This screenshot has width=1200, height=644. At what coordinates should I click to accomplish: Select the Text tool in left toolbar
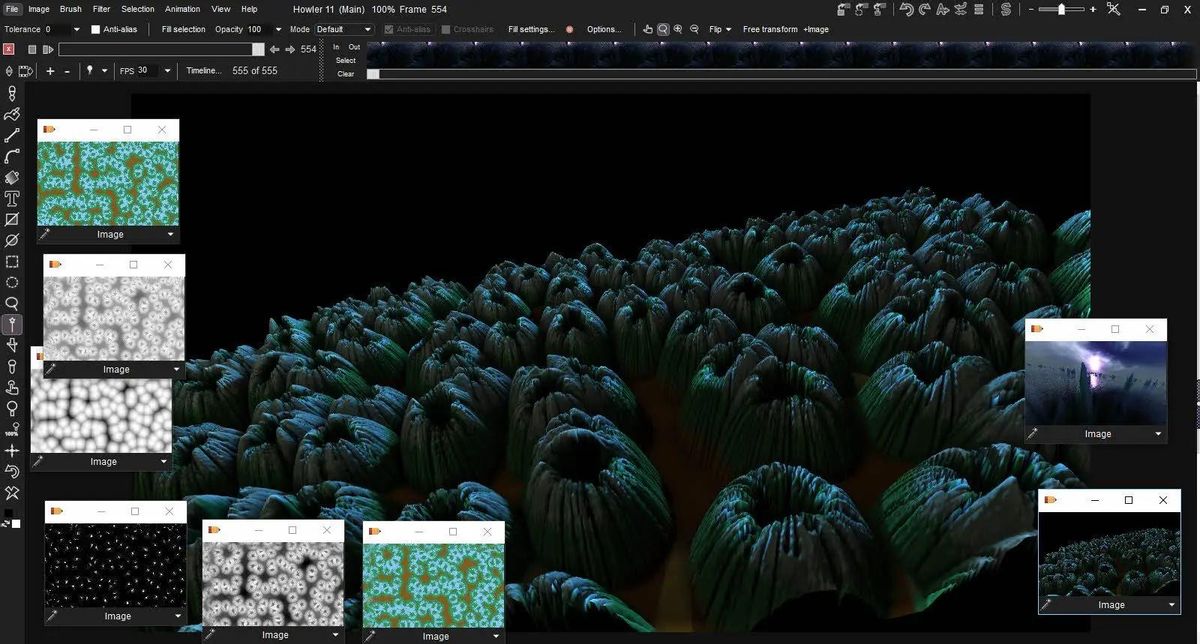(12, 198)
